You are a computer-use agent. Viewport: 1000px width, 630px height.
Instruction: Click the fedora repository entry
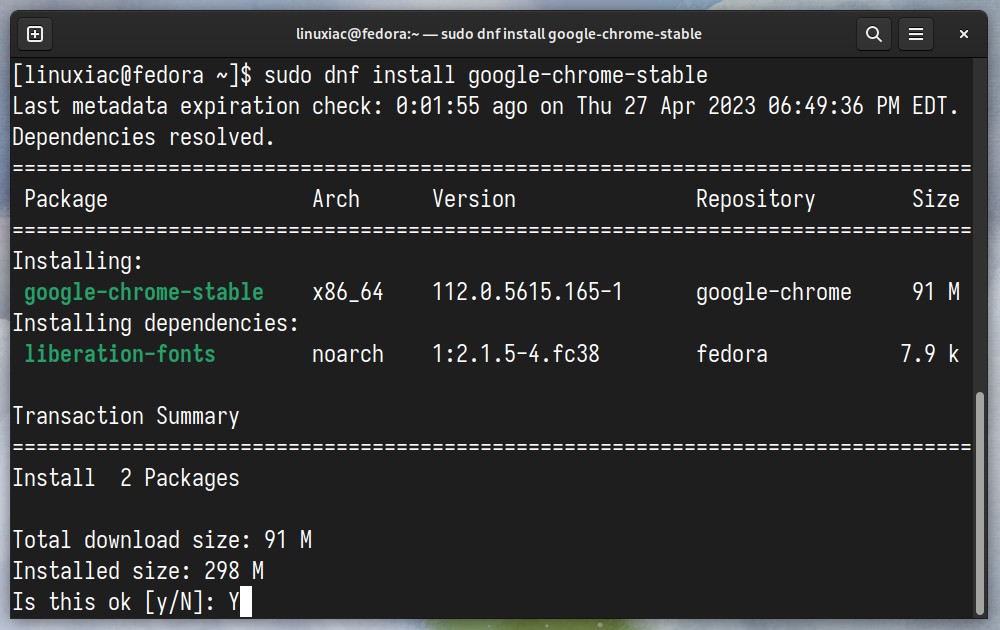[x=732, y=354]
